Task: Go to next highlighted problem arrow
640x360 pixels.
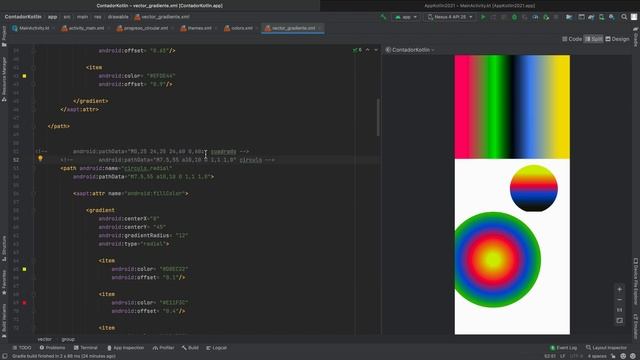Action: click(x=376, y=50)
